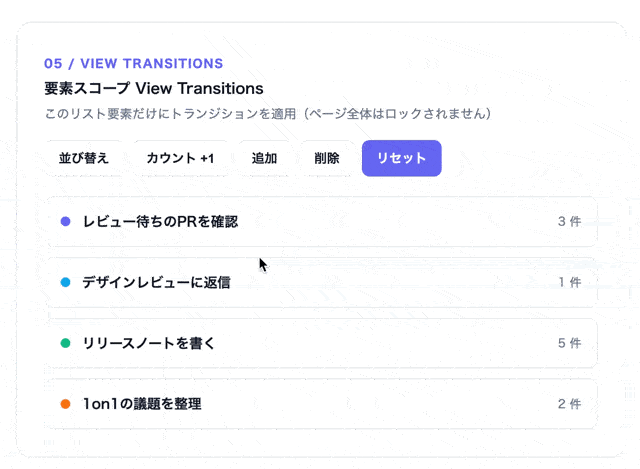Click the 要素スコープ View Transitions heading

[x=154, y=88]
